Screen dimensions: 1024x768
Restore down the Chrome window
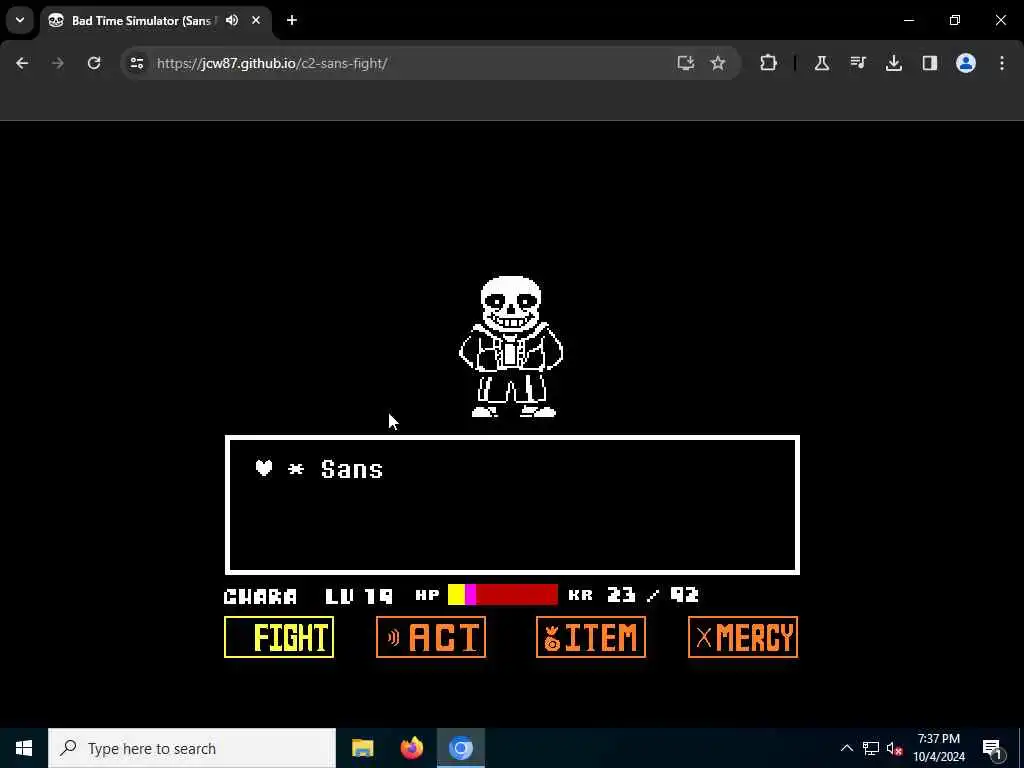[955, 20]
